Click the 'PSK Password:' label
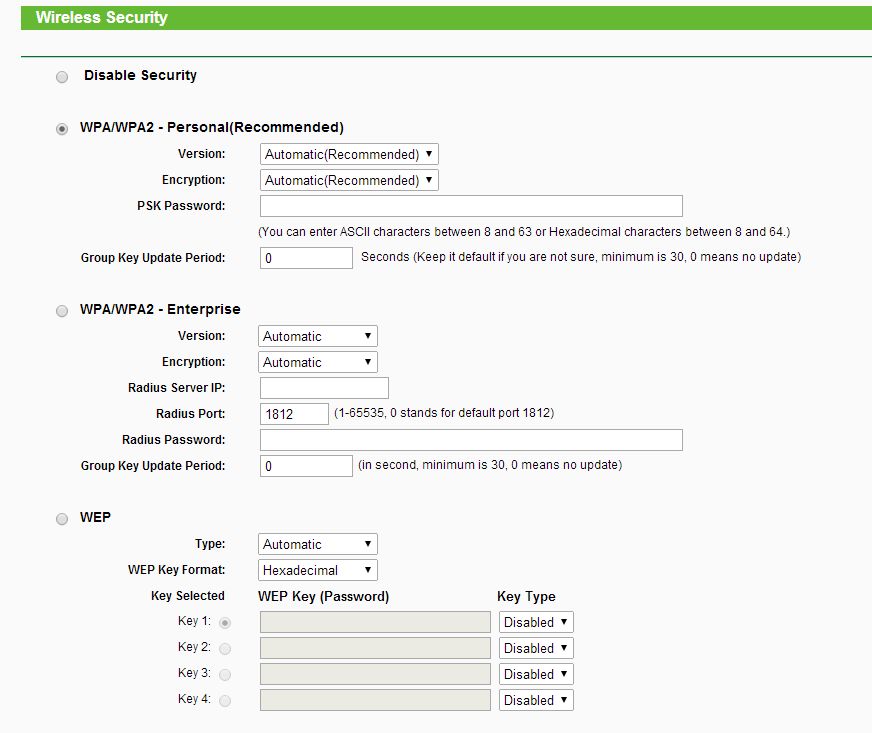 (x=181, y=206)
